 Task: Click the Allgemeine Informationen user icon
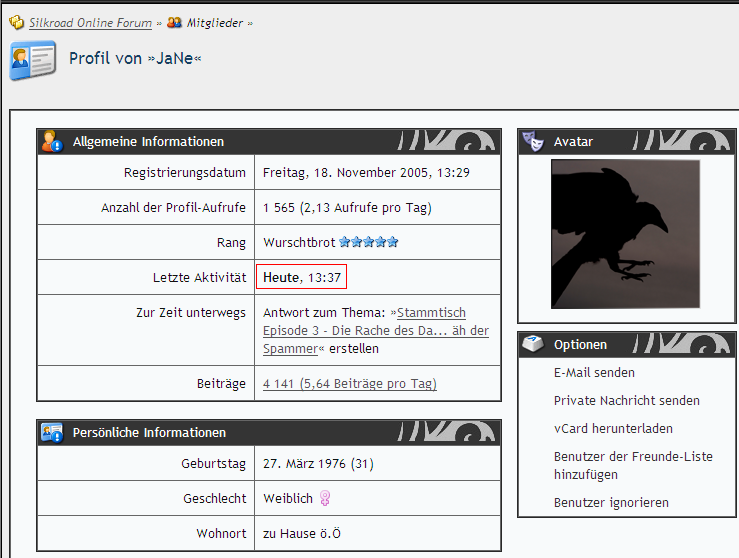click(52, 142)
